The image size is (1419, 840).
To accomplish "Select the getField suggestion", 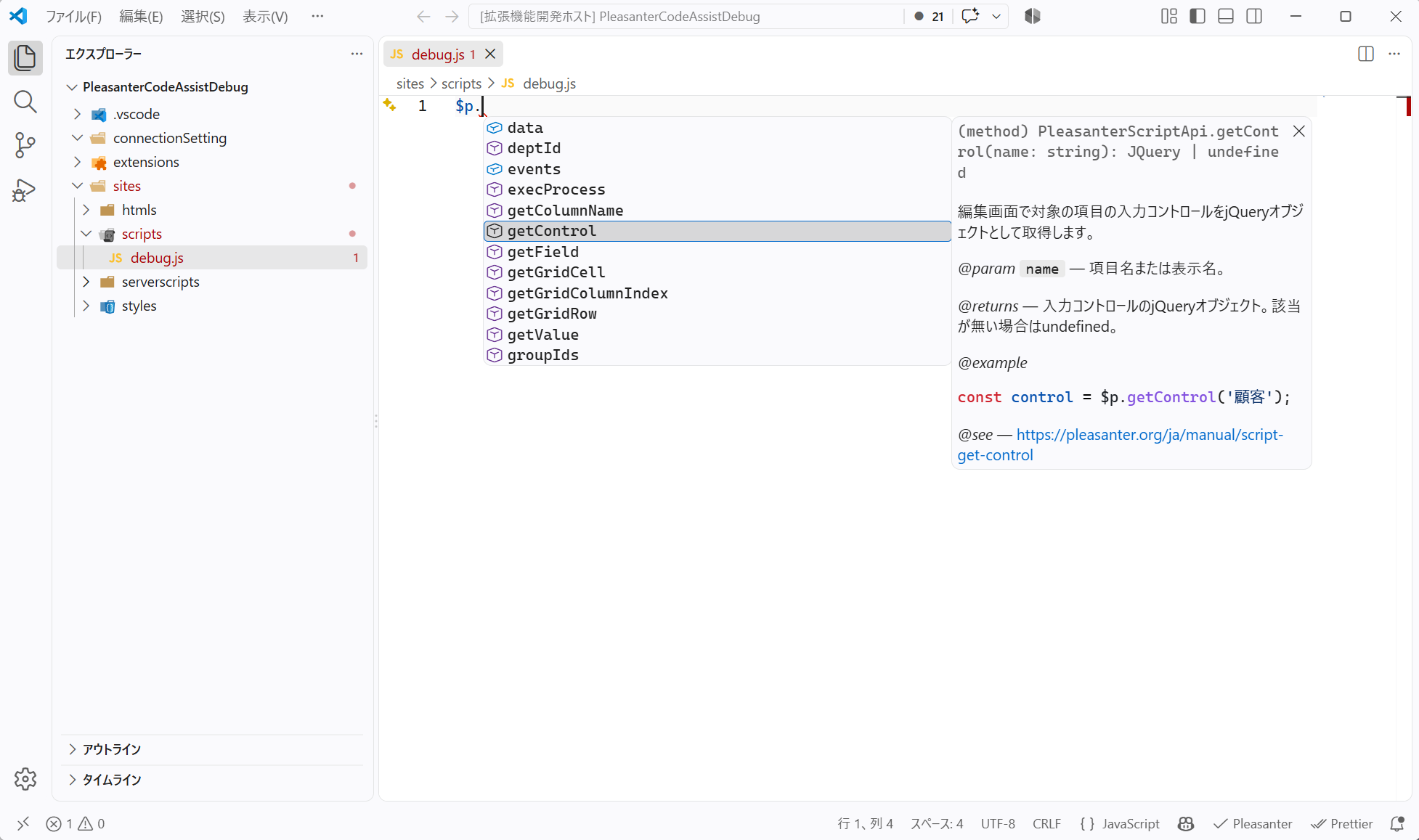I will [x=717, y=252].
